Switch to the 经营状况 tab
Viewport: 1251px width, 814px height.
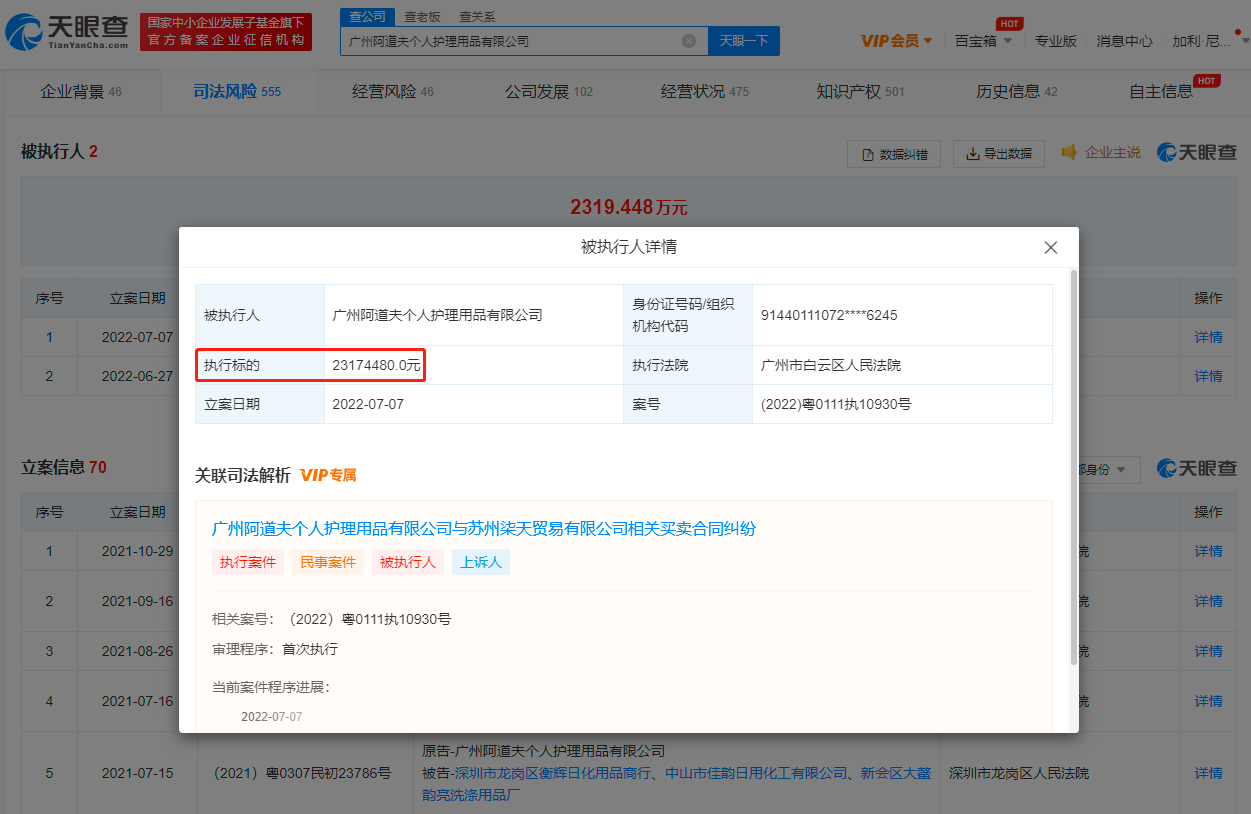(705, 92)
